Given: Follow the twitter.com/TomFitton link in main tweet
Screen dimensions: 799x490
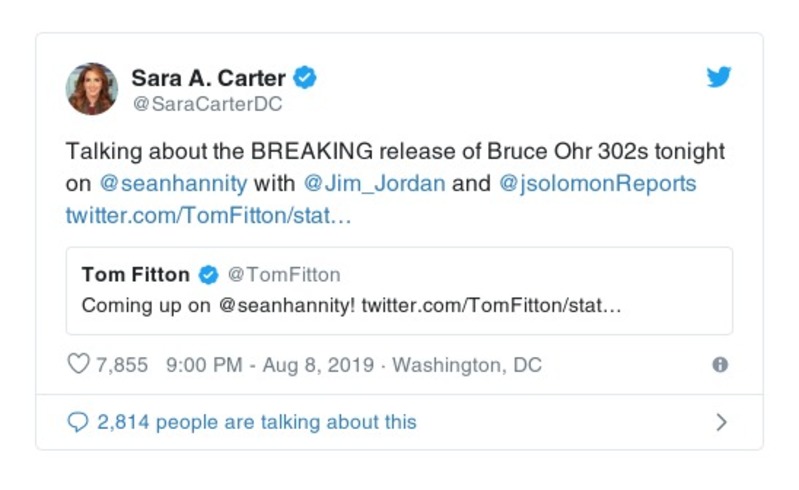Looking at the screenshot, I should tap(208, 215).
